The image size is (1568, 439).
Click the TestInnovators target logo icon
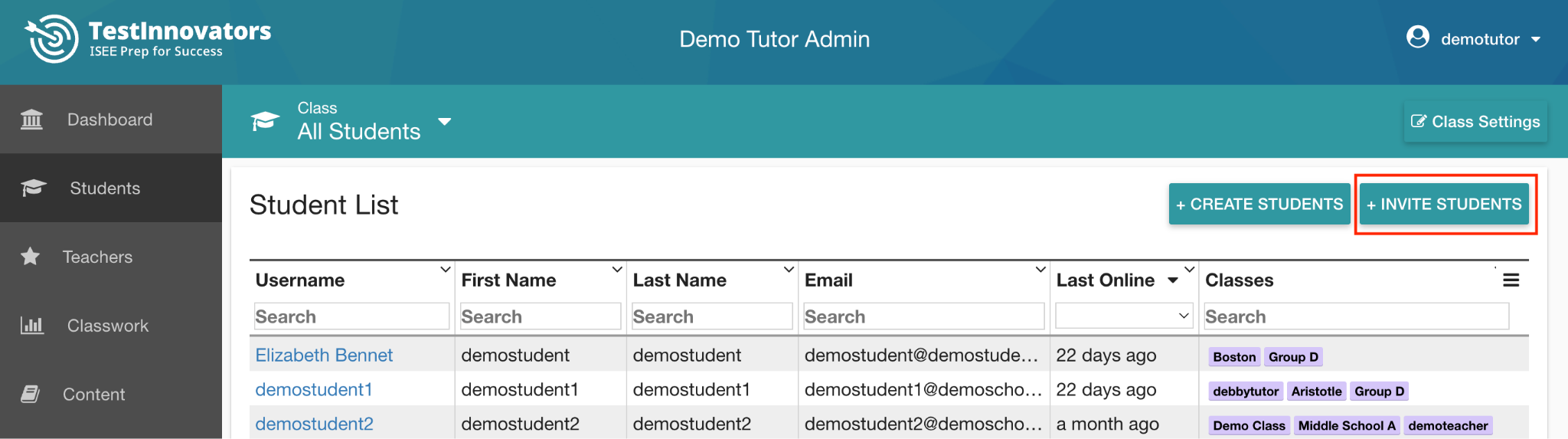coord(51,38)
